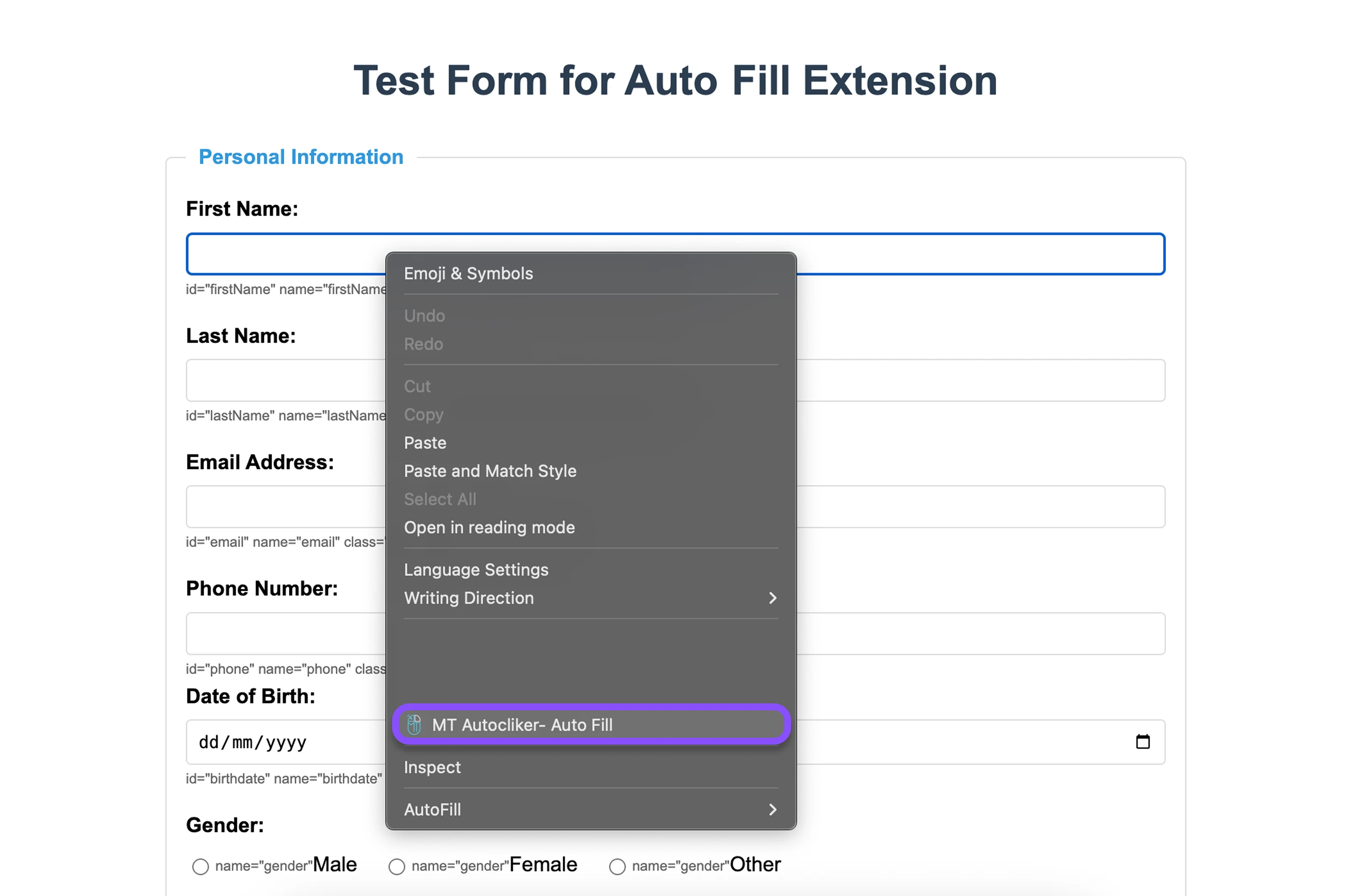The image size is (1362, 896).
Task: Expand the Writing Direction submenu
Action: 772,598
